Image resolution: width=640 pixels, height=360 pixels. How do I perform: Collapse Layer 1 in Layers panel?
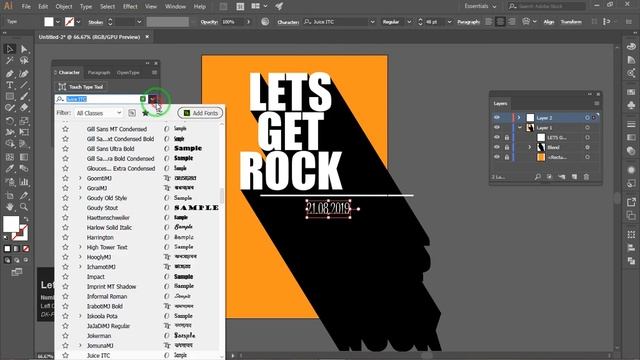pos(519,127)
